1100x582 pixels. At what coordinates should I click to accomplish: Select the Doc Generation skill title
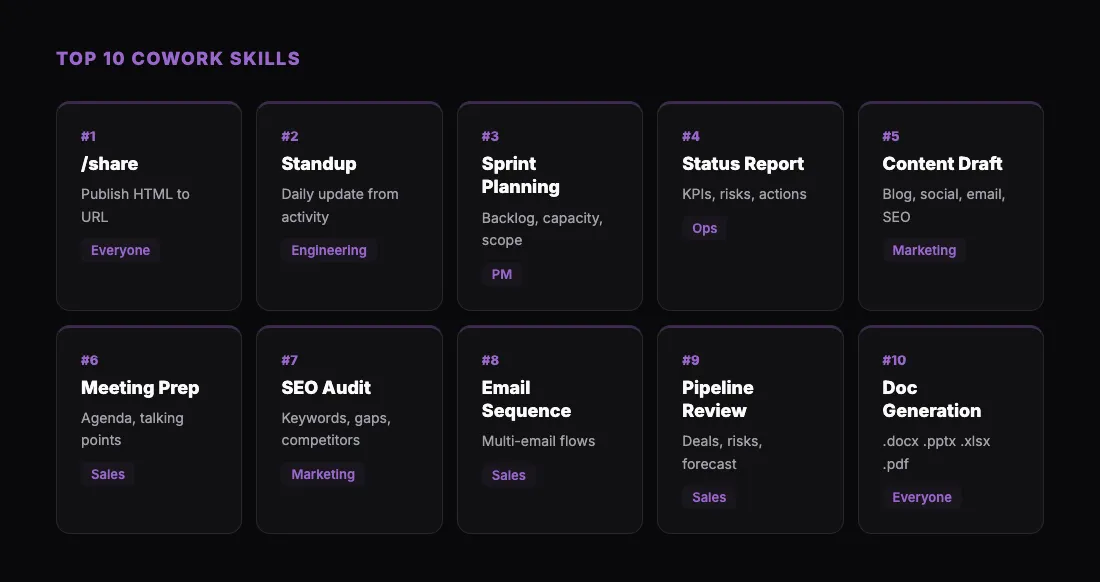click(x=931, y=399)
